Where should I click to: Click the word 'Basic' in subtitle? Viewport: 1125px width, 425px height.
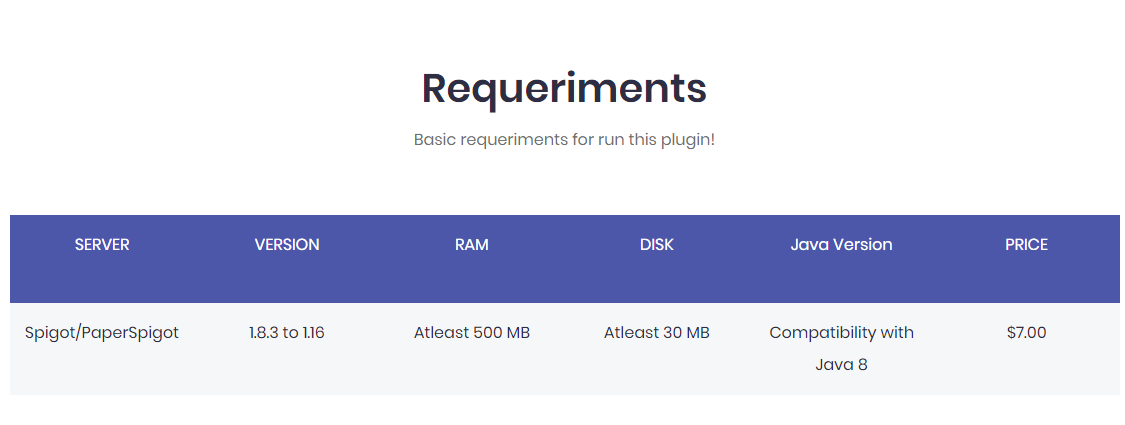point(434,139)
